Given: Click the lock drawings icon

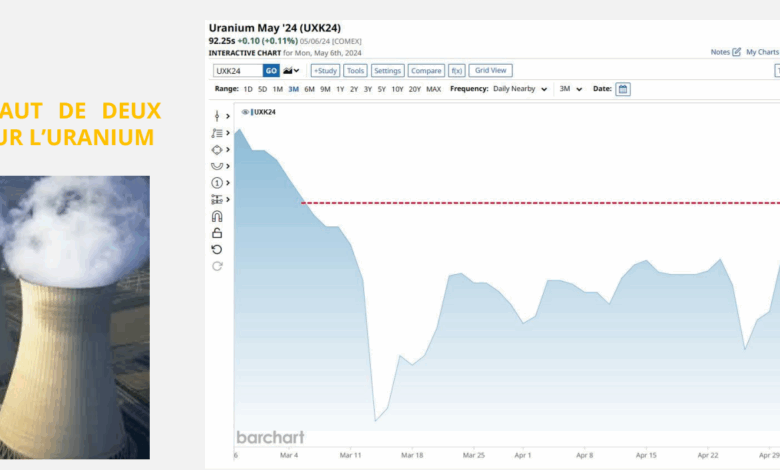Looking at the screenshot, I should coord(217,233).
